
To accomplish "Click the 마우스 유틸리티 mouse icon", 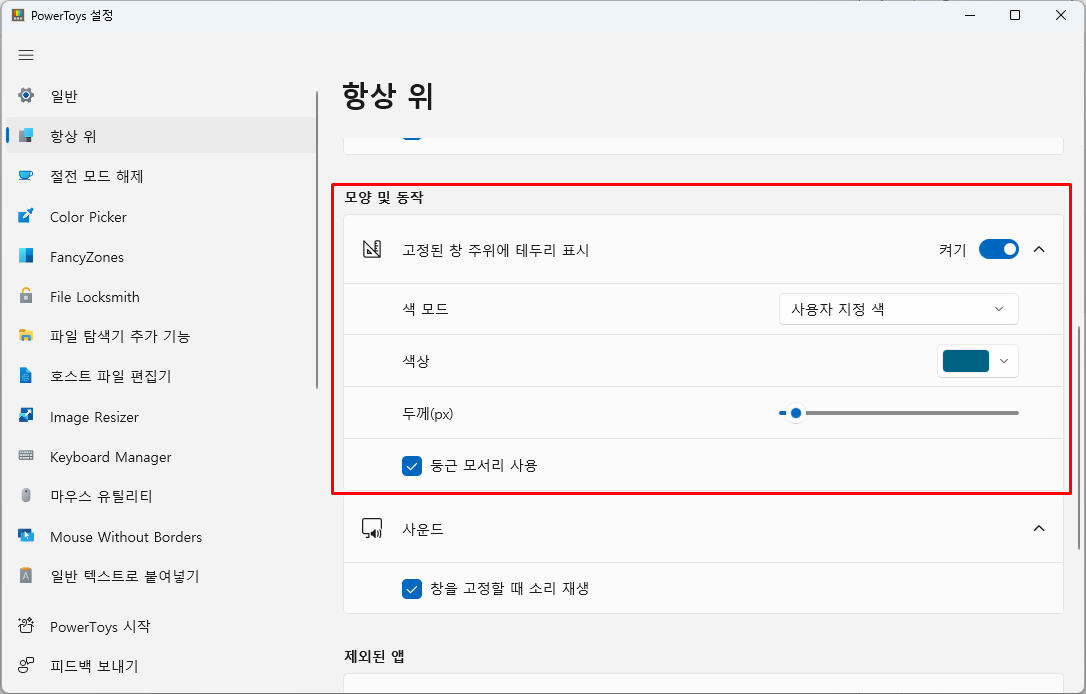I will coord(26,495).
